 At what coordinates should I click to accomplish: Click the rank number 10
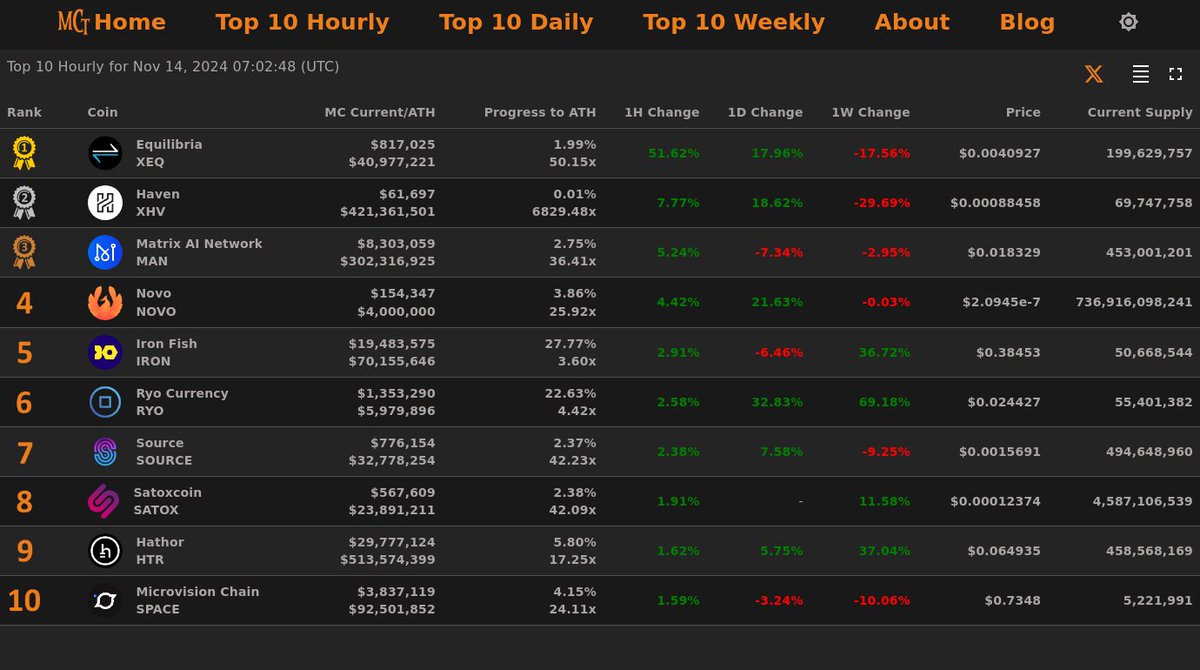pos(24,601)
